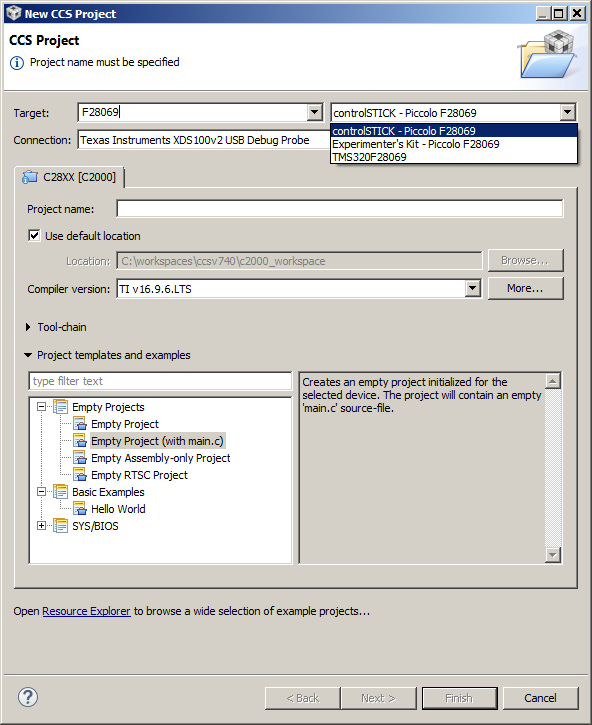Click the description pane scroll up arrow
The height and width of the screenshot is (725, 592).
coord(553,381)
